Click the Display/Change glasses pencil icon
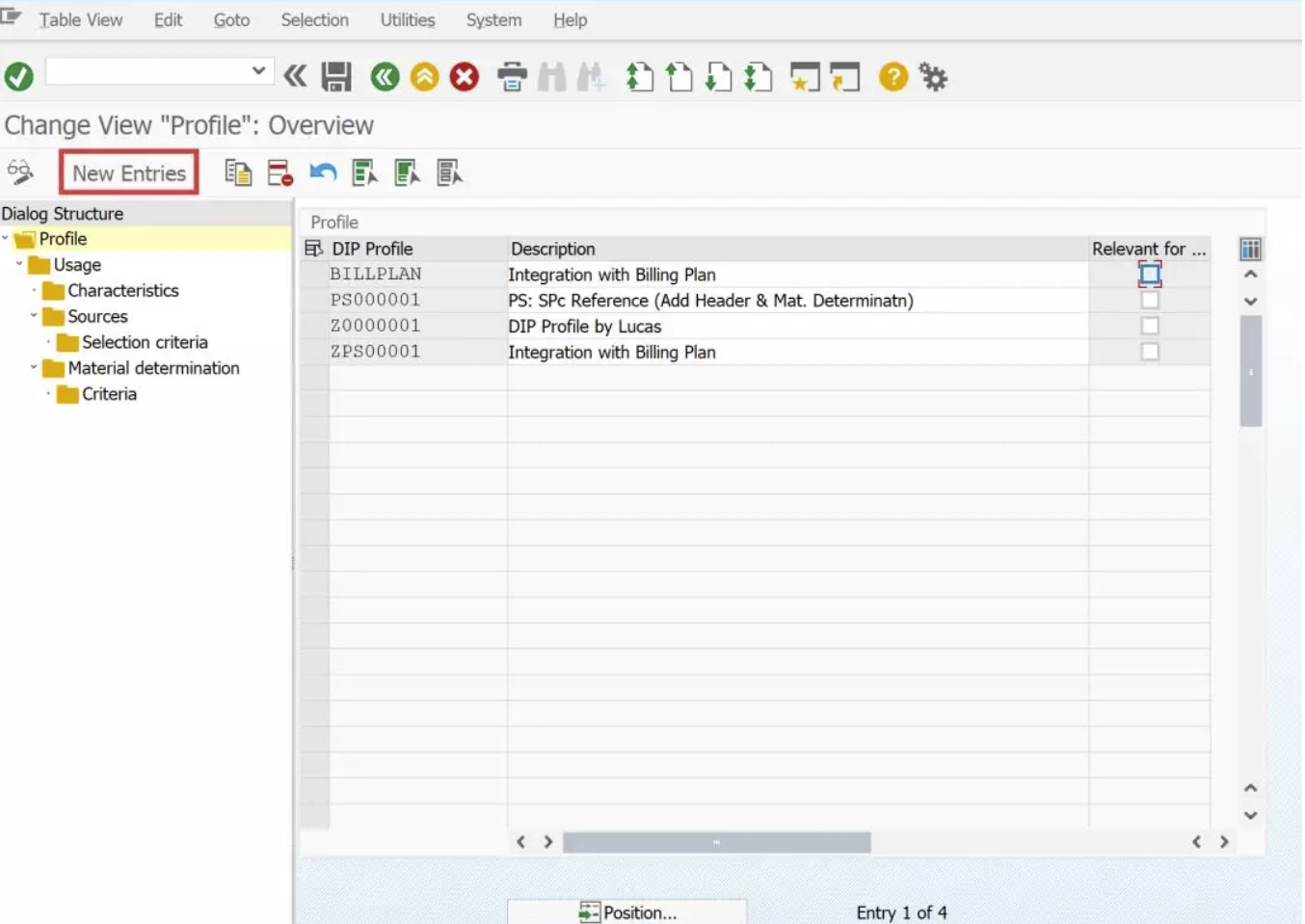Viewport: 1305px width, 924px height. [x=20, y=172]
